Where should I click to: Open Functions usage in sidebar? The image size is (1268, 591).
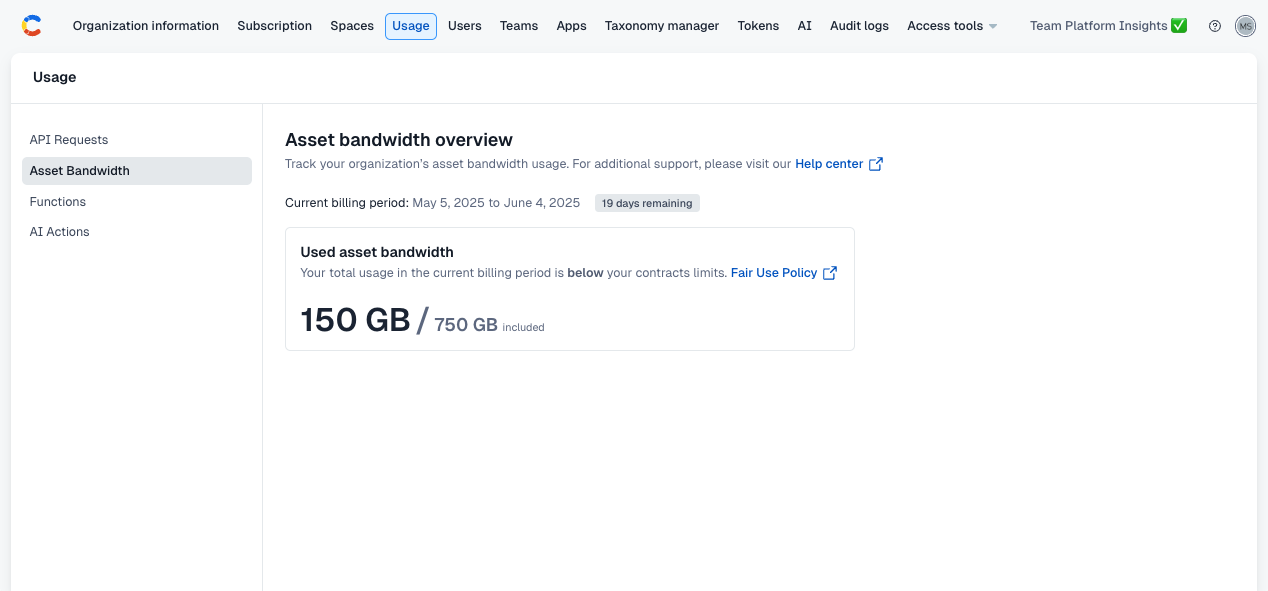point(137,202)
